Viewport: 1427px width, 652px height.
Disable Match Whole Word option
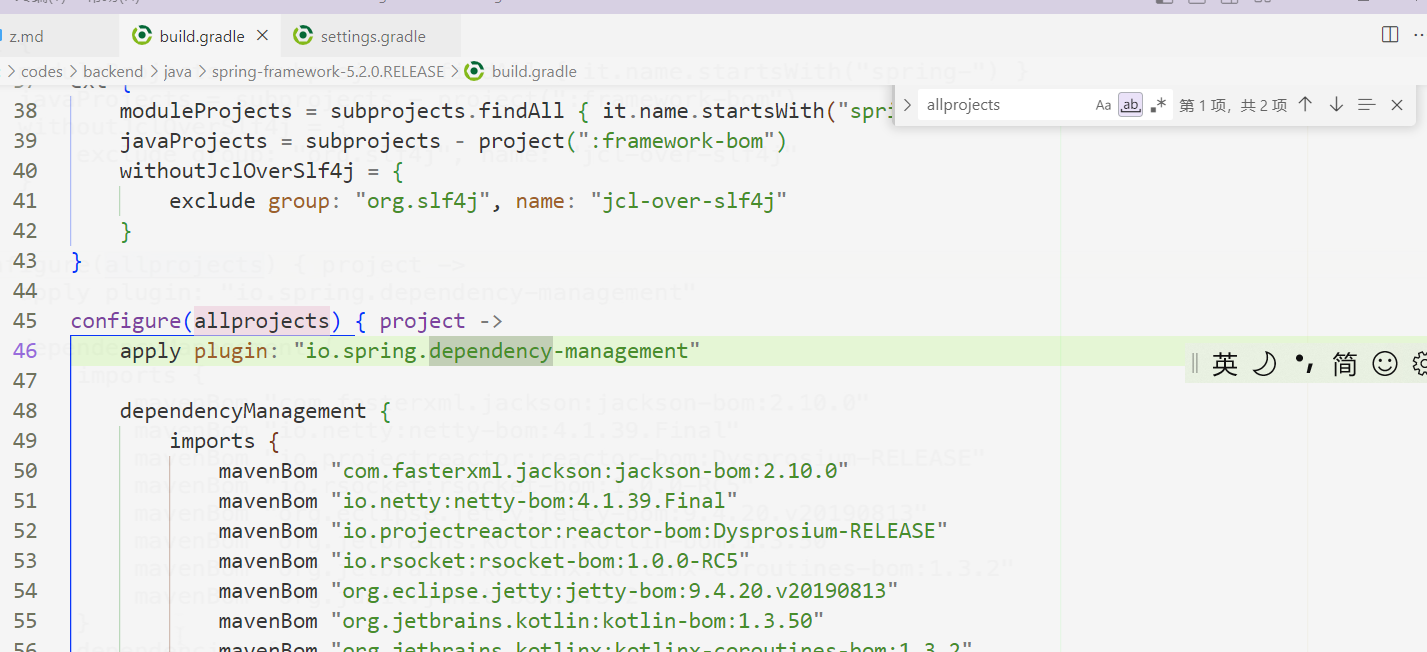(x=1130, y=105)
